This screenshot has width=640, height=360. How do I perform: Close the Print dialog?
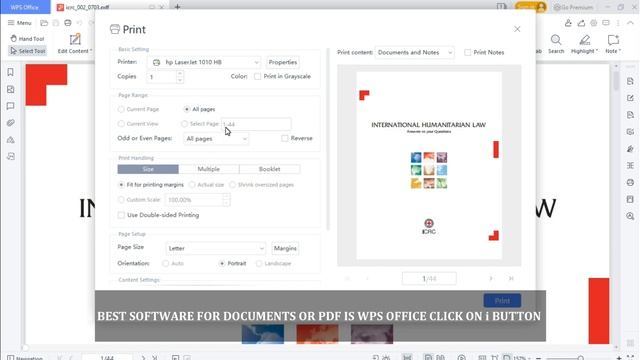pyautogui.click(x=517, y=29)
